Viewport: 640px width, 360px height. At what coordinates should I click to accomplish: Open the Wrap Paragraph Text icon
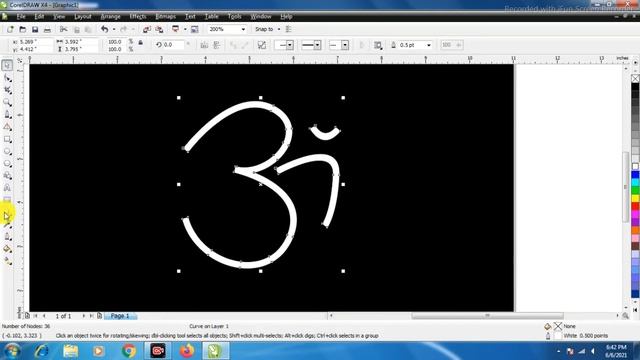click(378, 45)
